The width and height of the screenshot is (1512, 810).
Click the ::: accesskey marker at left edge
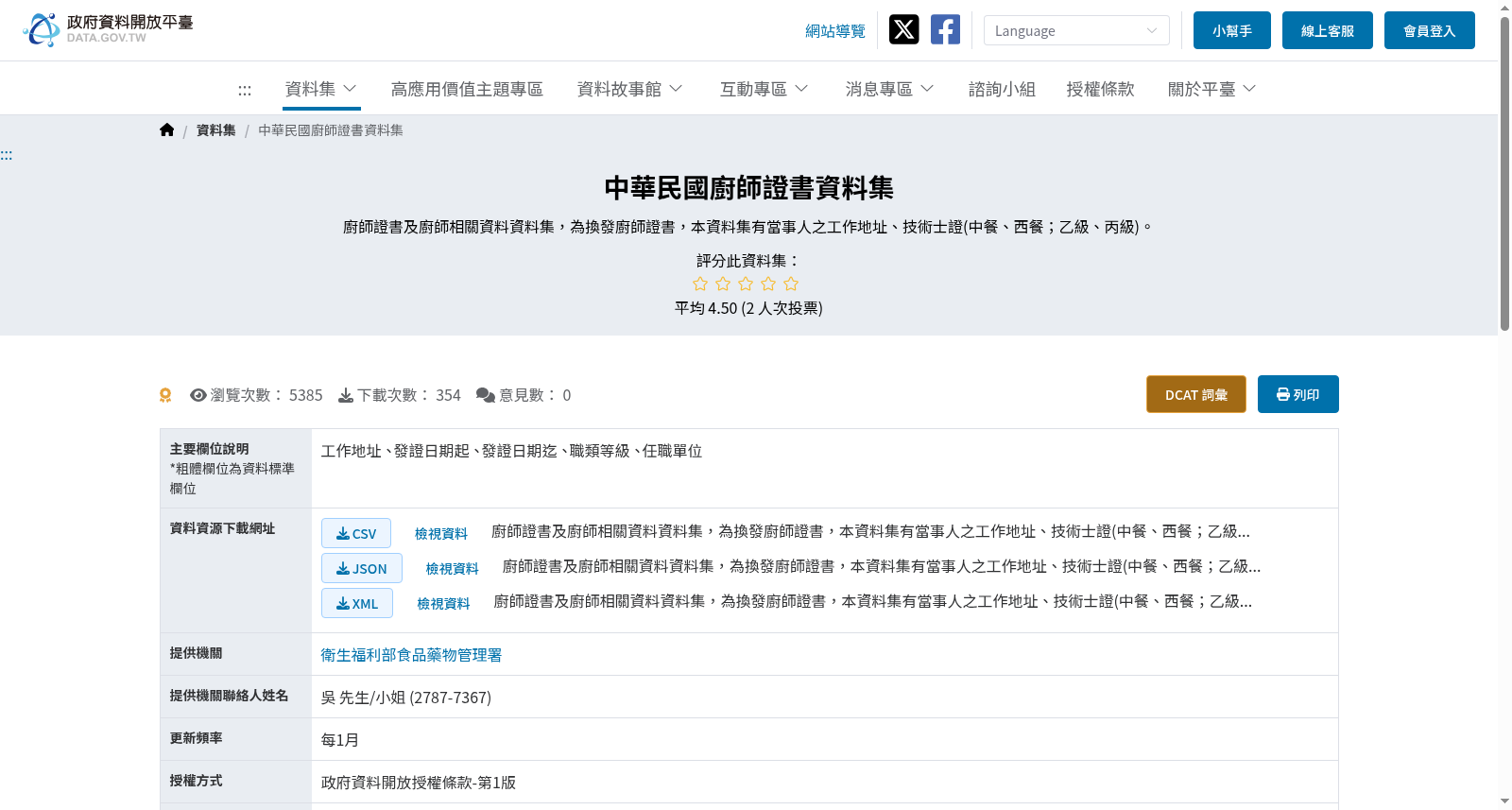point(7,155)
